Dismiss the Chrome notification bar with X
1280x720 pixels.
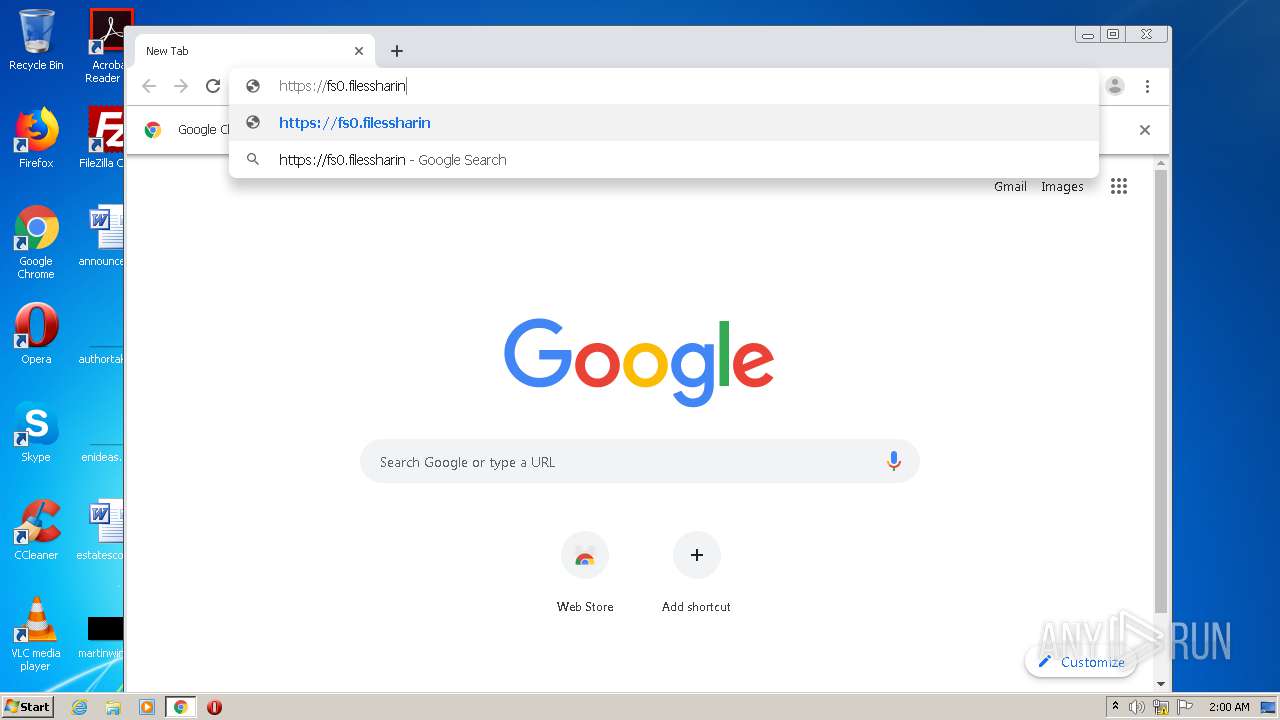point(1145,130)
